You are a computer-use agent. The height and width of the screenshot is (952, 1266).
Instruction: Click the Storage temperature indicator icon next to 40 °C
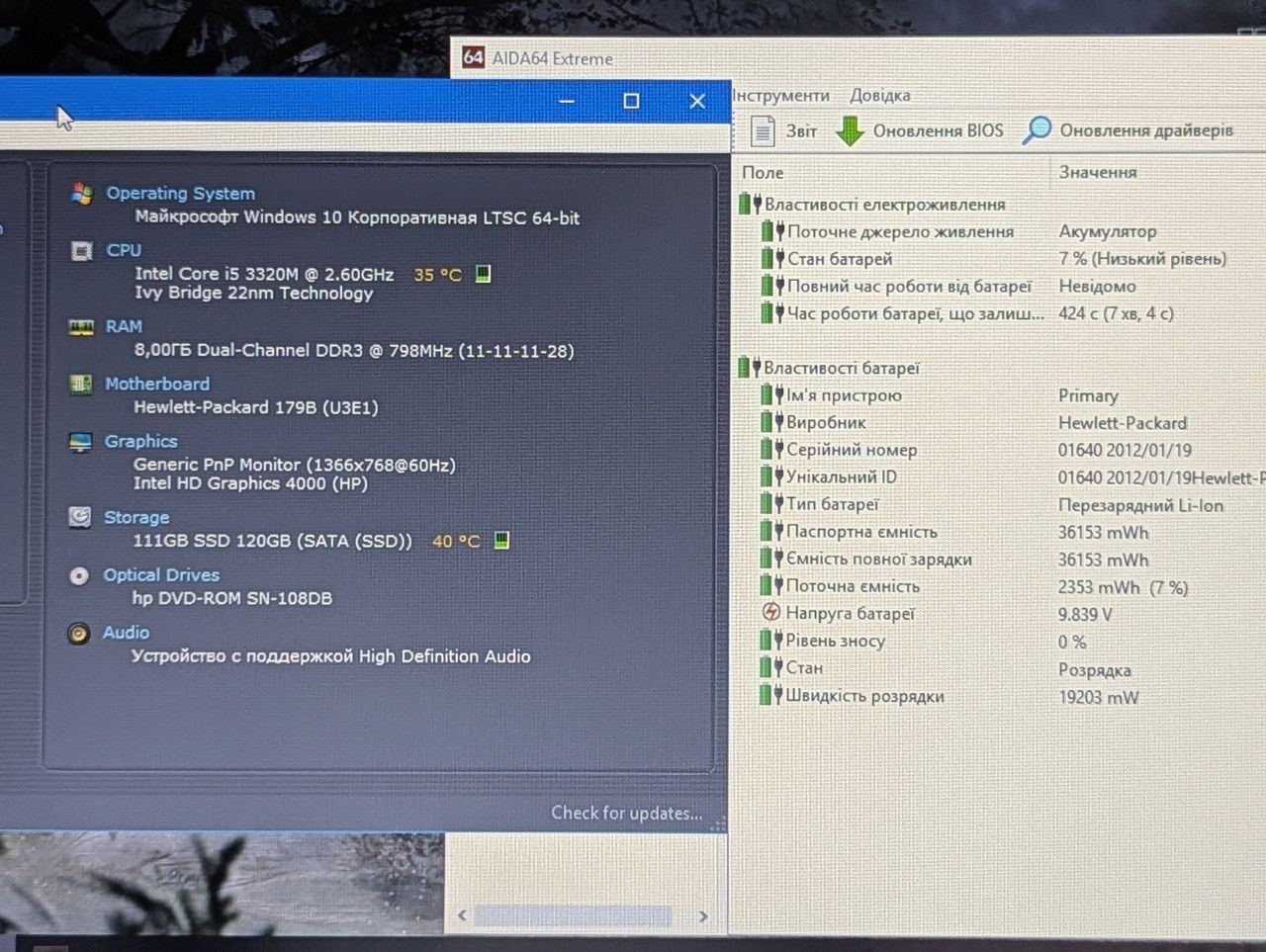tap(501, 541)
